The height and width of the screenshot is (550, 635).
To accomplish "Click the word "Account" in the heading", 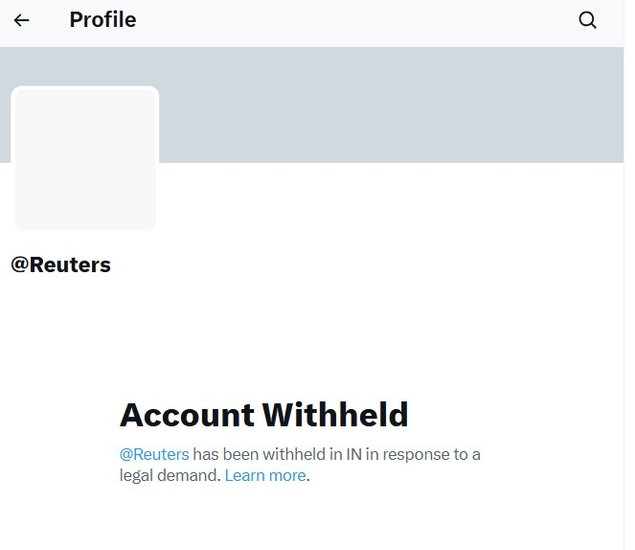I will point(187,414).
